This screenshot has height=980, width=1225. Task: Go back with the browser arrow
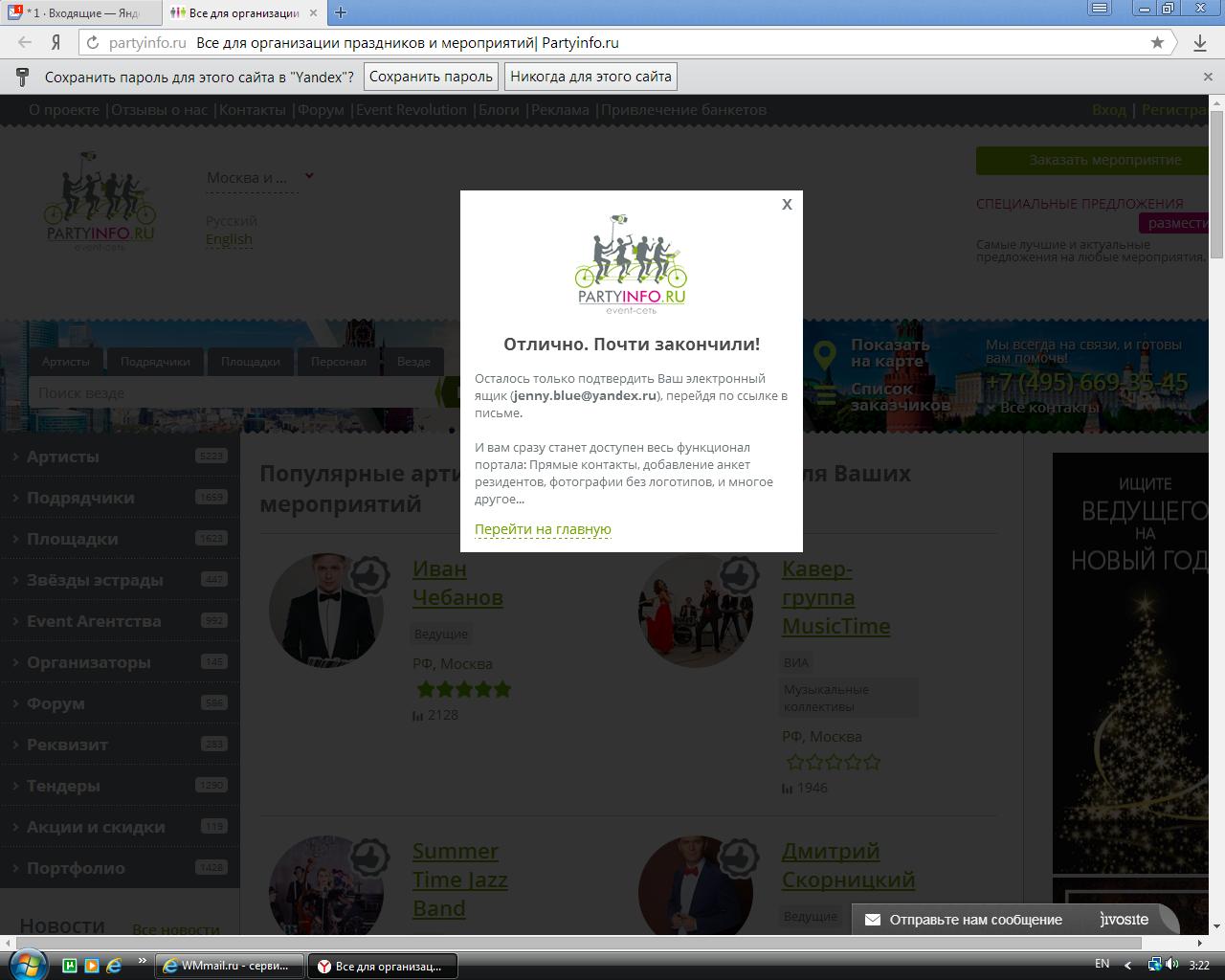25,42
